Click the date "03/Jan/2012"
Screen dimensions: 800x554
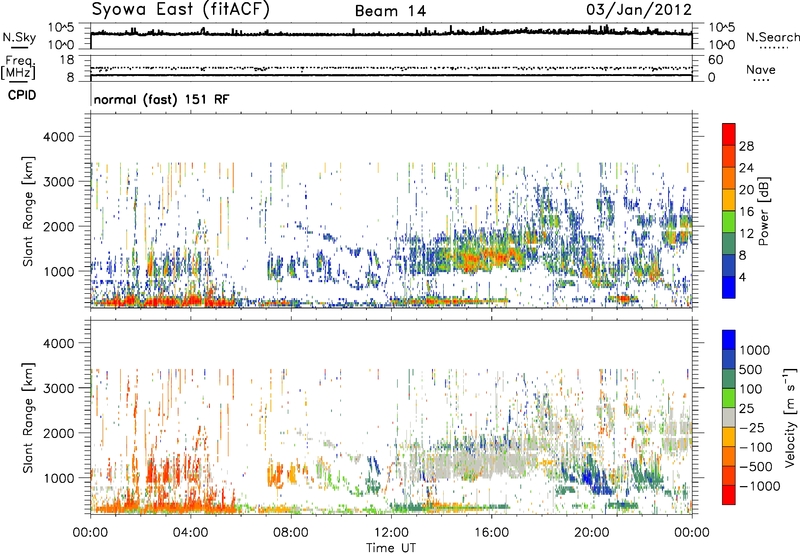tap(639, 10)
